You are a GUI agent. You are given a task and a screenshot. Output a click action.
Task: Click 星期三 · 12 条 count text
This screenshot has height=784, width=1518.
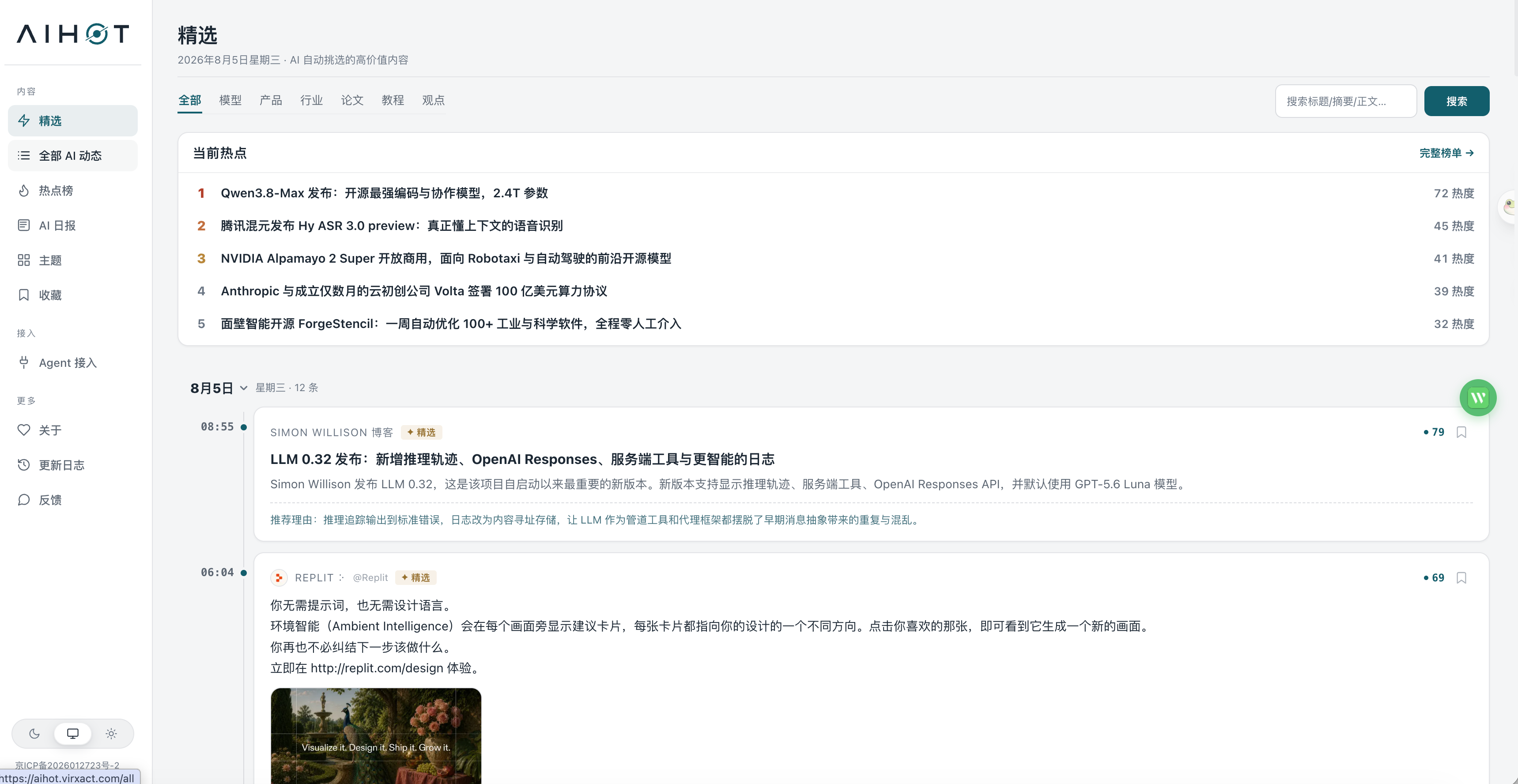(x=287, y=388)
